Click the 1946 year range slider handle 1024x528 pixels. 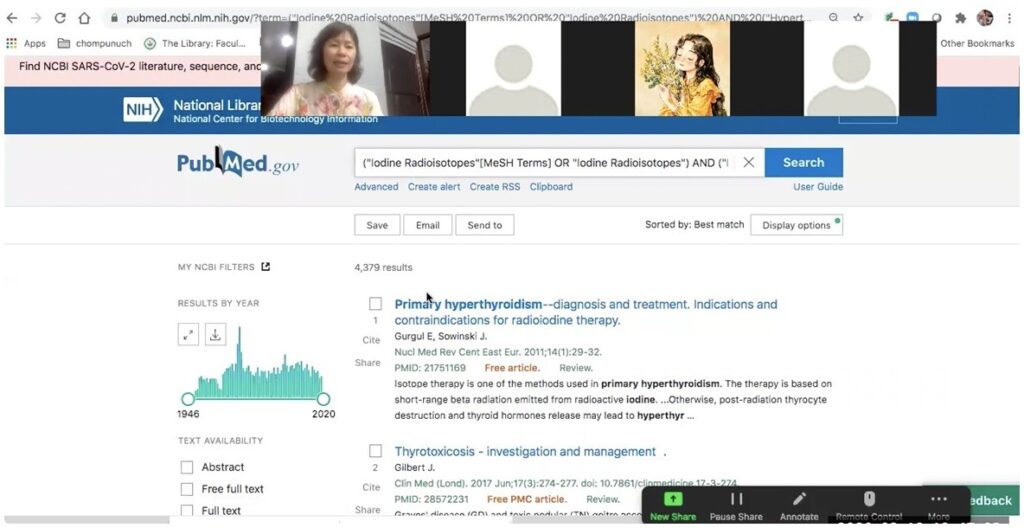pyautogui.click(x=187, y=399)
